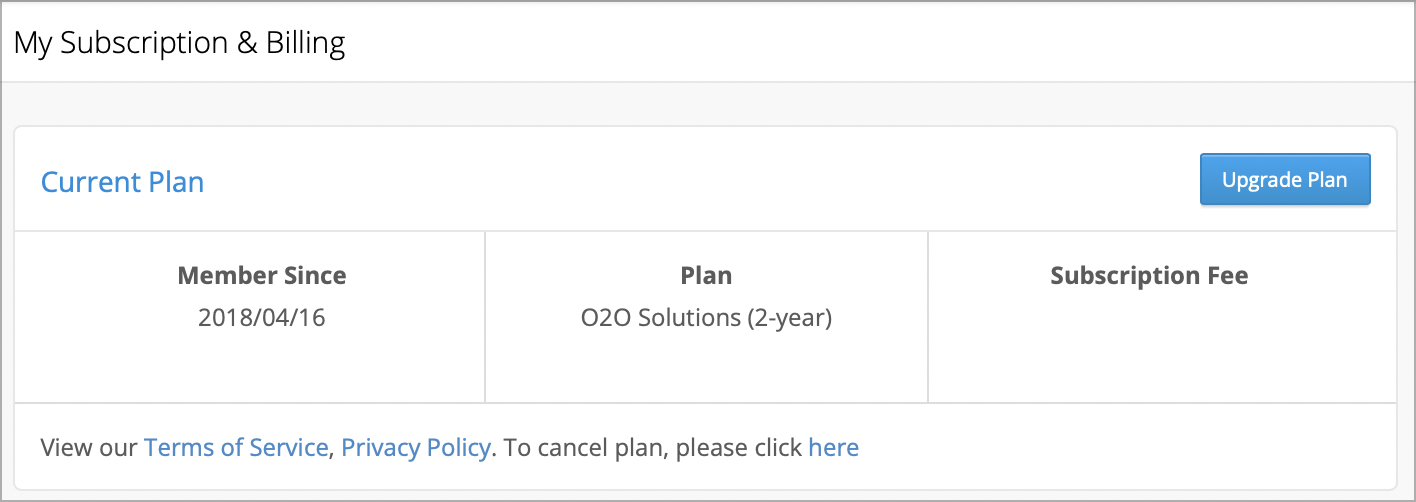Click the Subscription Fee label
Image resolution: width=1416 pixels, height=502 pixels.
pyautogui.click(x=1149, y=275)
